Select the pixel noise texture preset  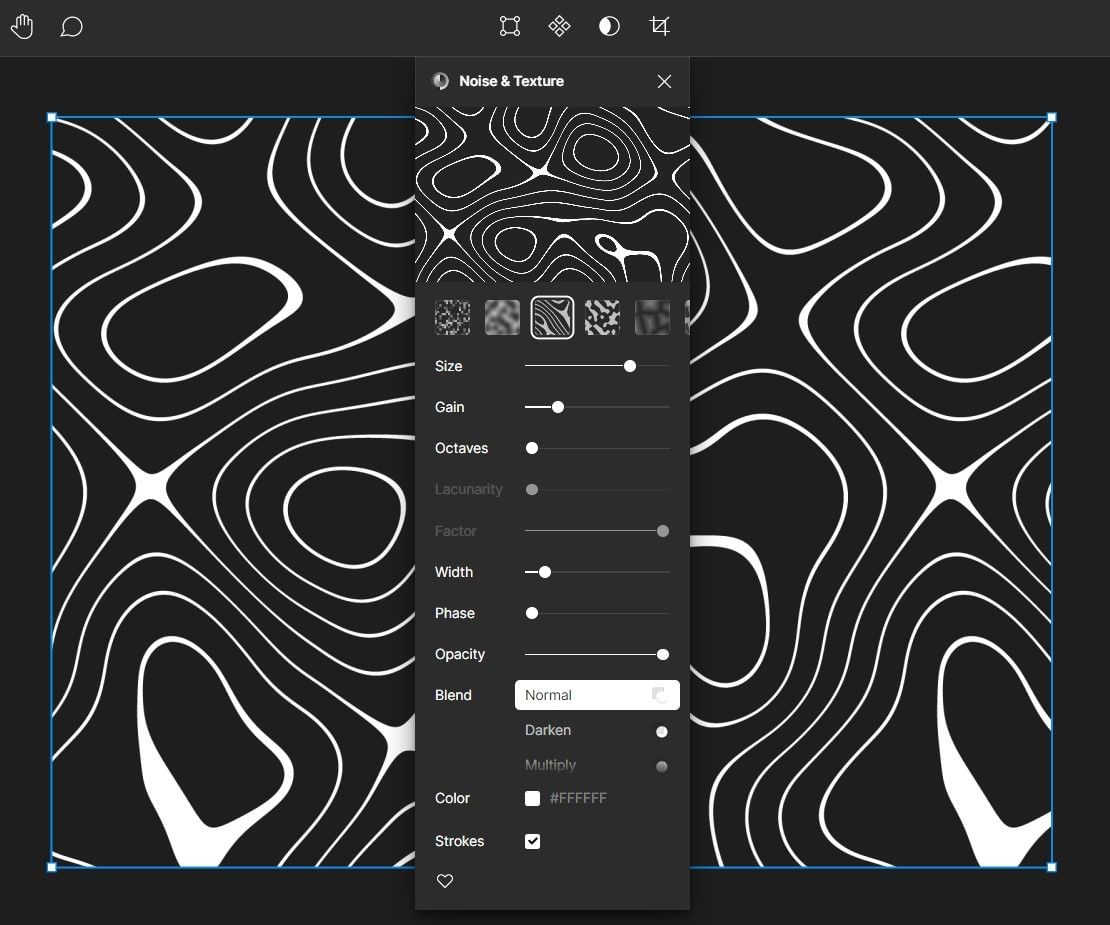pos(452,317)
